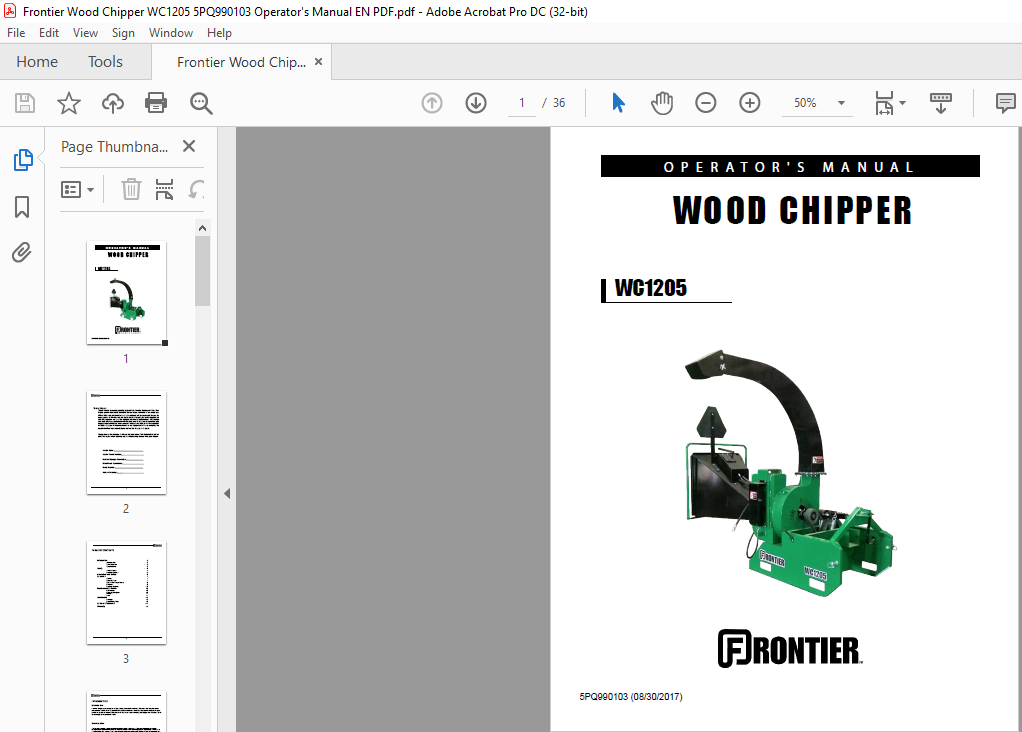Zoom out with the minus icon
Image resolution: width=1022 pixels, height=732 pixels.
pyautogui.click(x=705, y=103)
